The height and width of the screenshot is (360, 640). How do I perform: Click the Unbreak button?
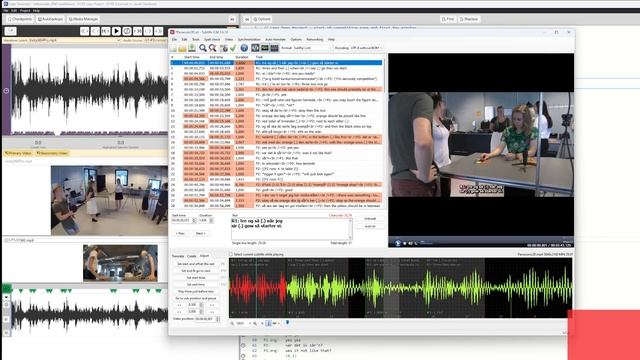pyautogui.click(x=370, y=219)
